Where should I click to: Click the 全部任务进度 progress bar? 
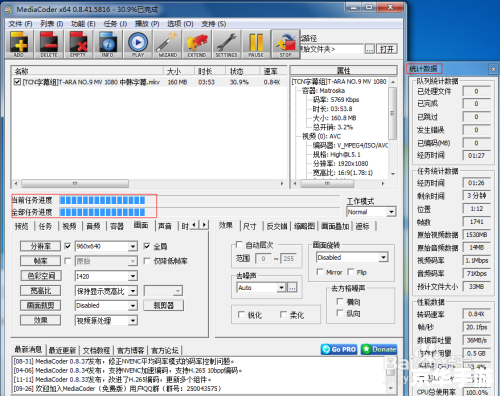point(199,212)
